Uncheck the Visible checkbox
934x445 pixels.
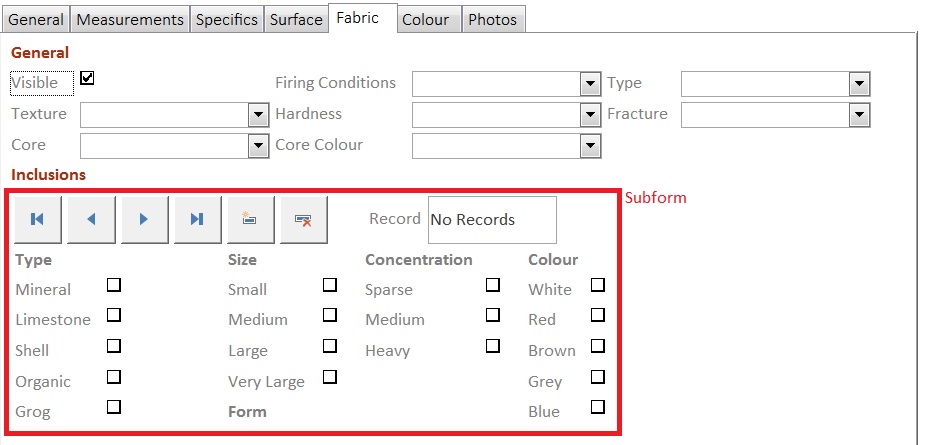[87, 78]
